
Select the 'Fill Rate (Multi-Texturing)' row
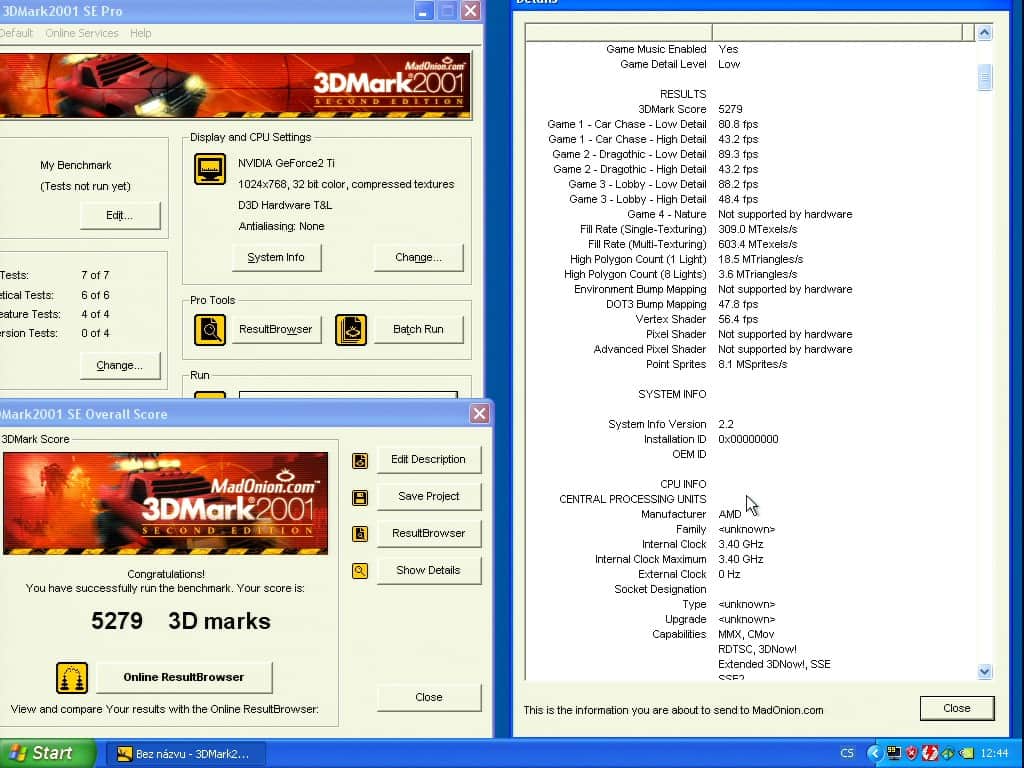748,244
